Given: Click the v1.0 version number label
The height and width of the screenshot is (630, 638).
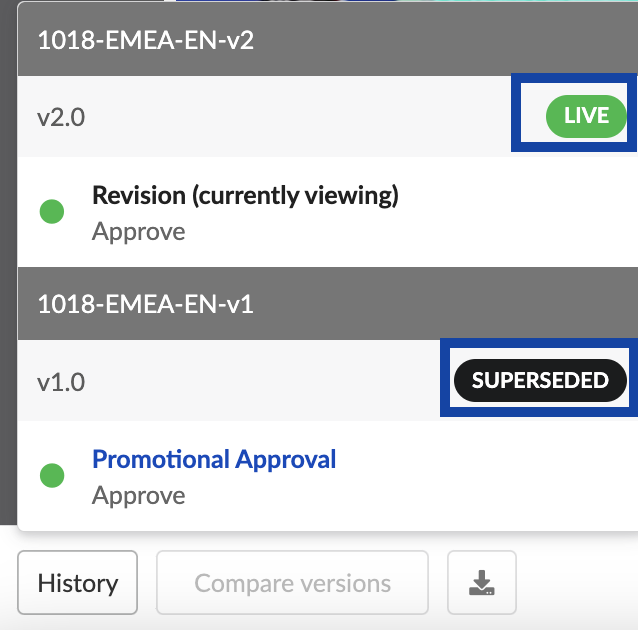Looking at the screenshot, I should click(61, 382).
